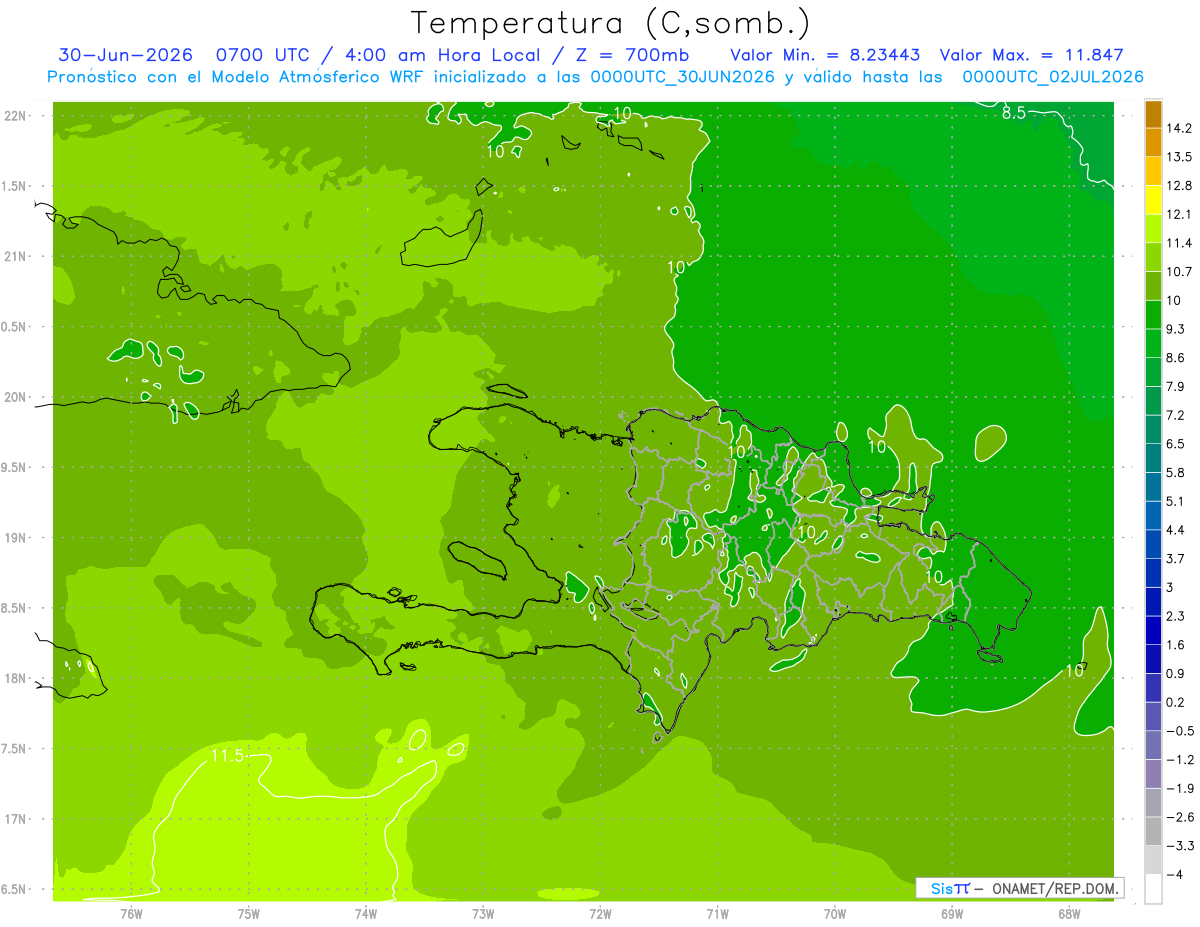This screenshot has width=1200, height=927.
Task: Click the 'Temperatura (C,somb.)' chart title
Action: [x=610, y=23]
